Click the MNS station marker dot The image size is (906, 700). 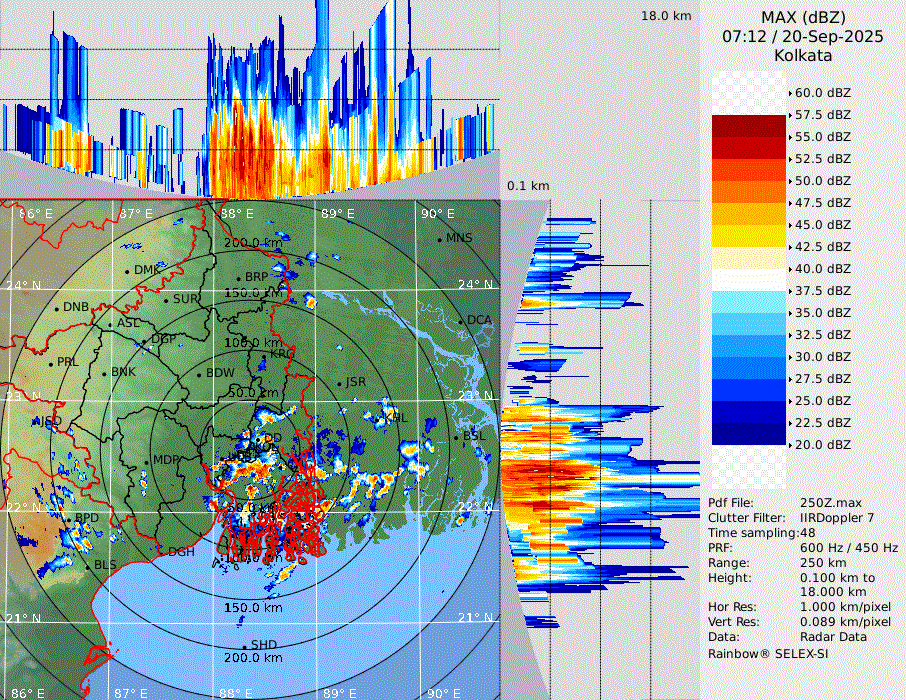click(439, 239)
